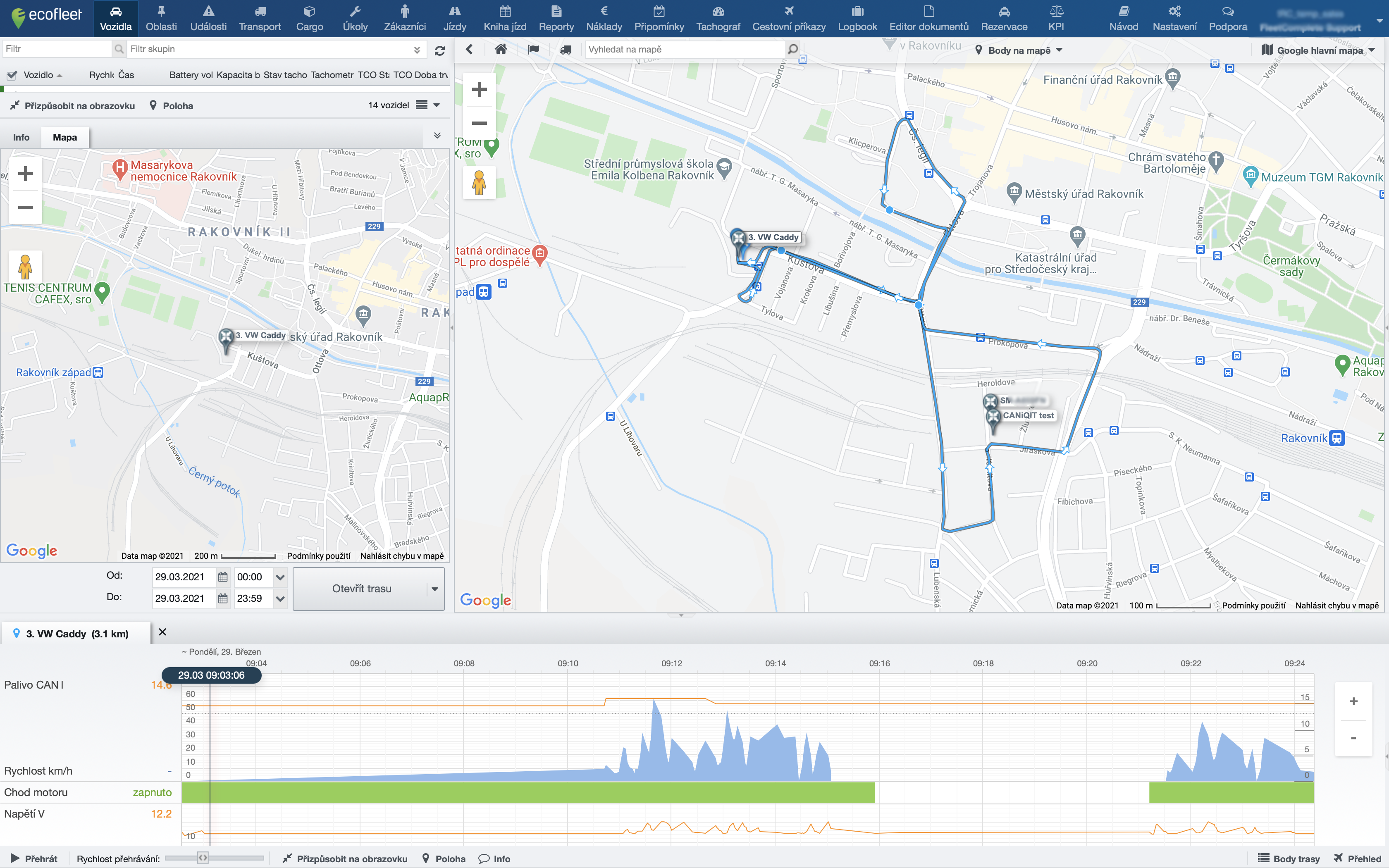Open the Návod manual icon
The height and width of the screenshot is (868, 1389).
[1124, 11]
